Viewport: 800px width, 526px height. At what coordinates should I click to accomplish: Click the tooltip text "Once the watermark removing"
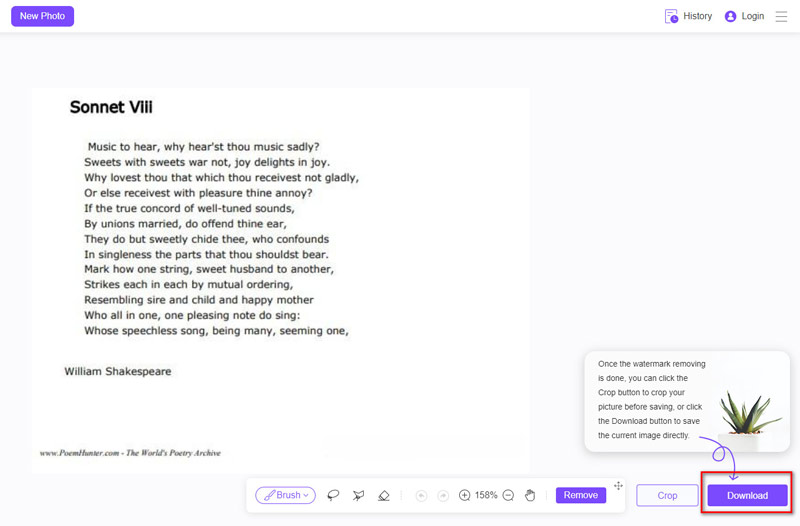pyautogui.click(x=652, y=364)
